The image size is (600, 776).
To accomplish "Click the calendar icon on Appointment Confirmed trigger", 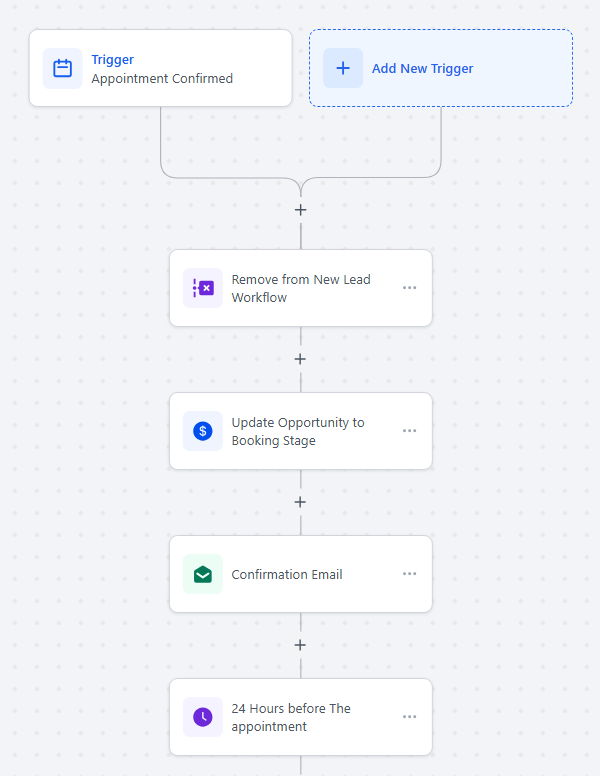I will (x=62, y=68).
